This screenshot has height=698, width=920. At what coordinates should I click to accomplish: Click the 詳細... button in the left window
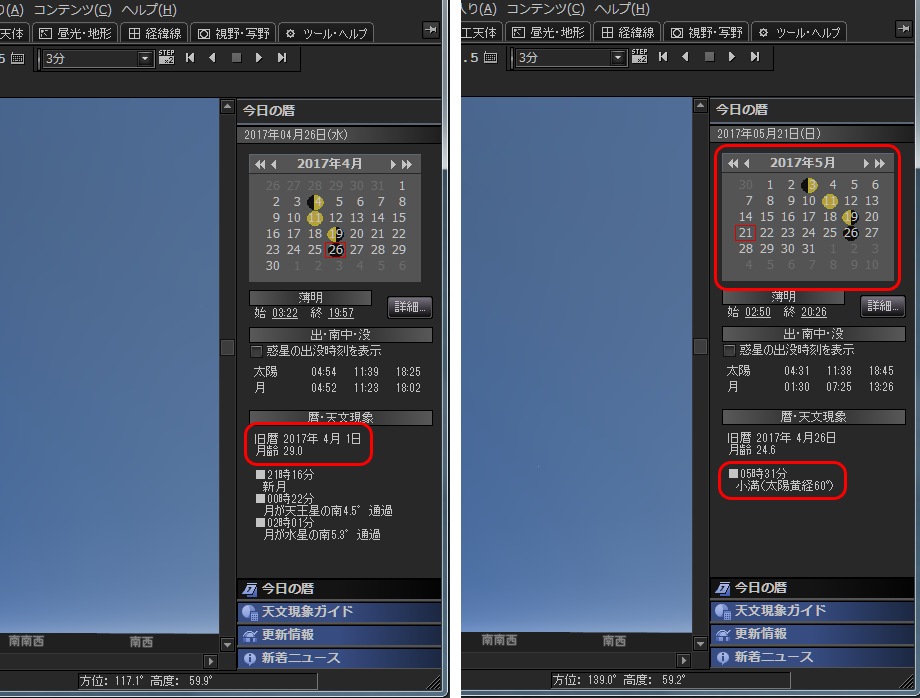pos(410,307)
